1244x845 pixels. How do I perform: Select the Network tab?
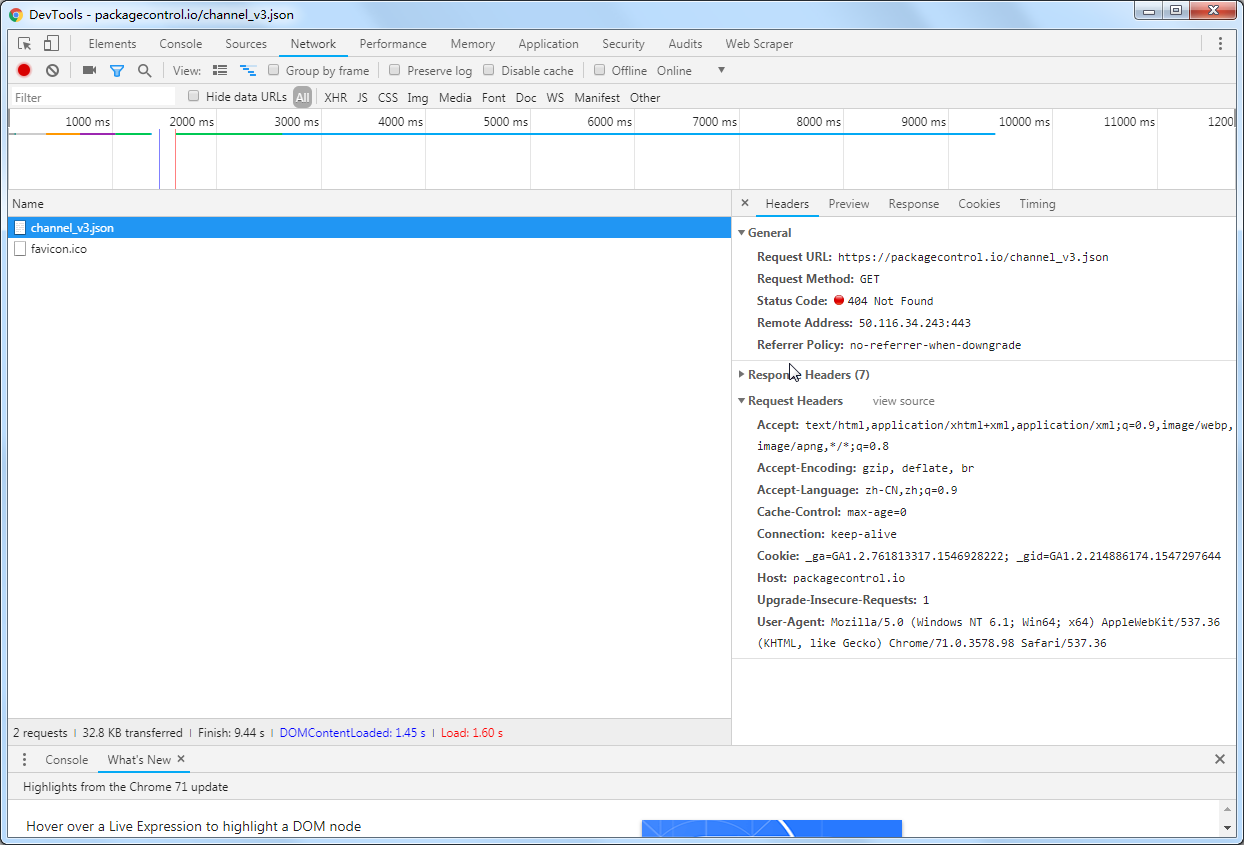click(x=313, y=44)
